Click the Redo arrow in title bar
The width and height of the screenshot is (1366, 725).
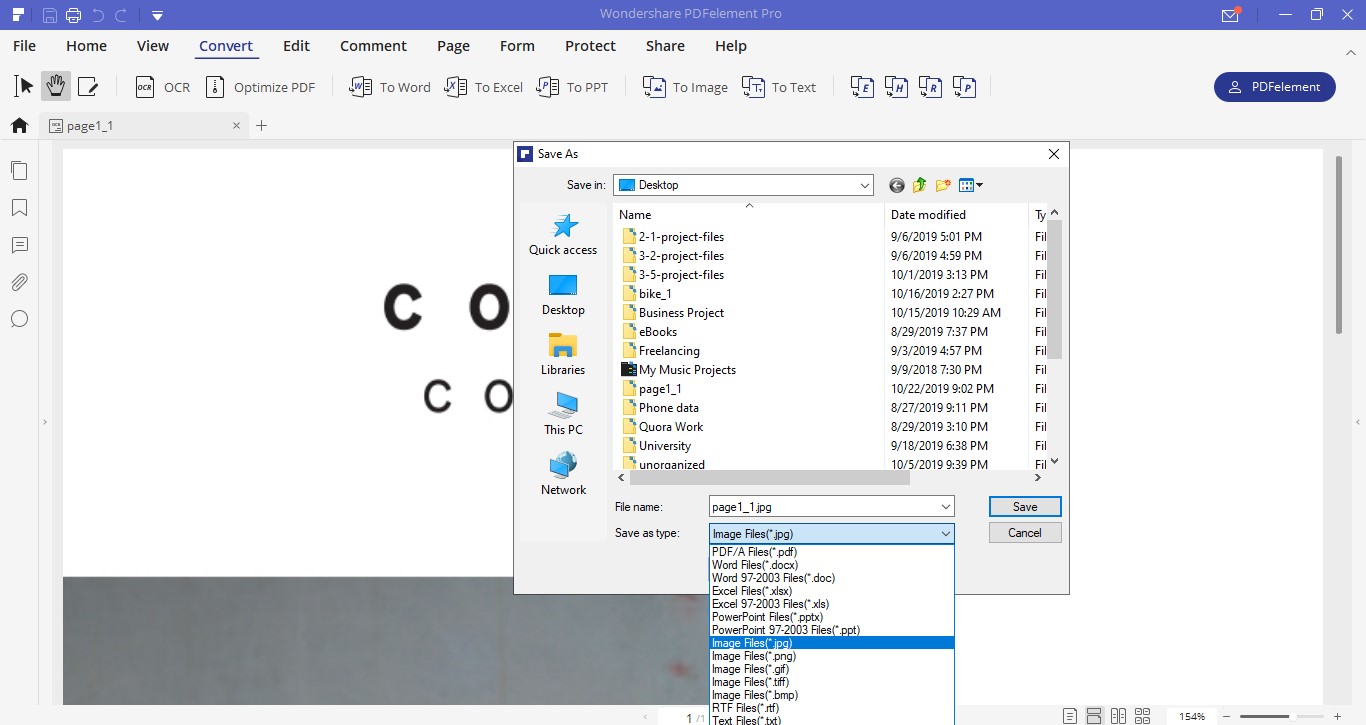point(121,15)
